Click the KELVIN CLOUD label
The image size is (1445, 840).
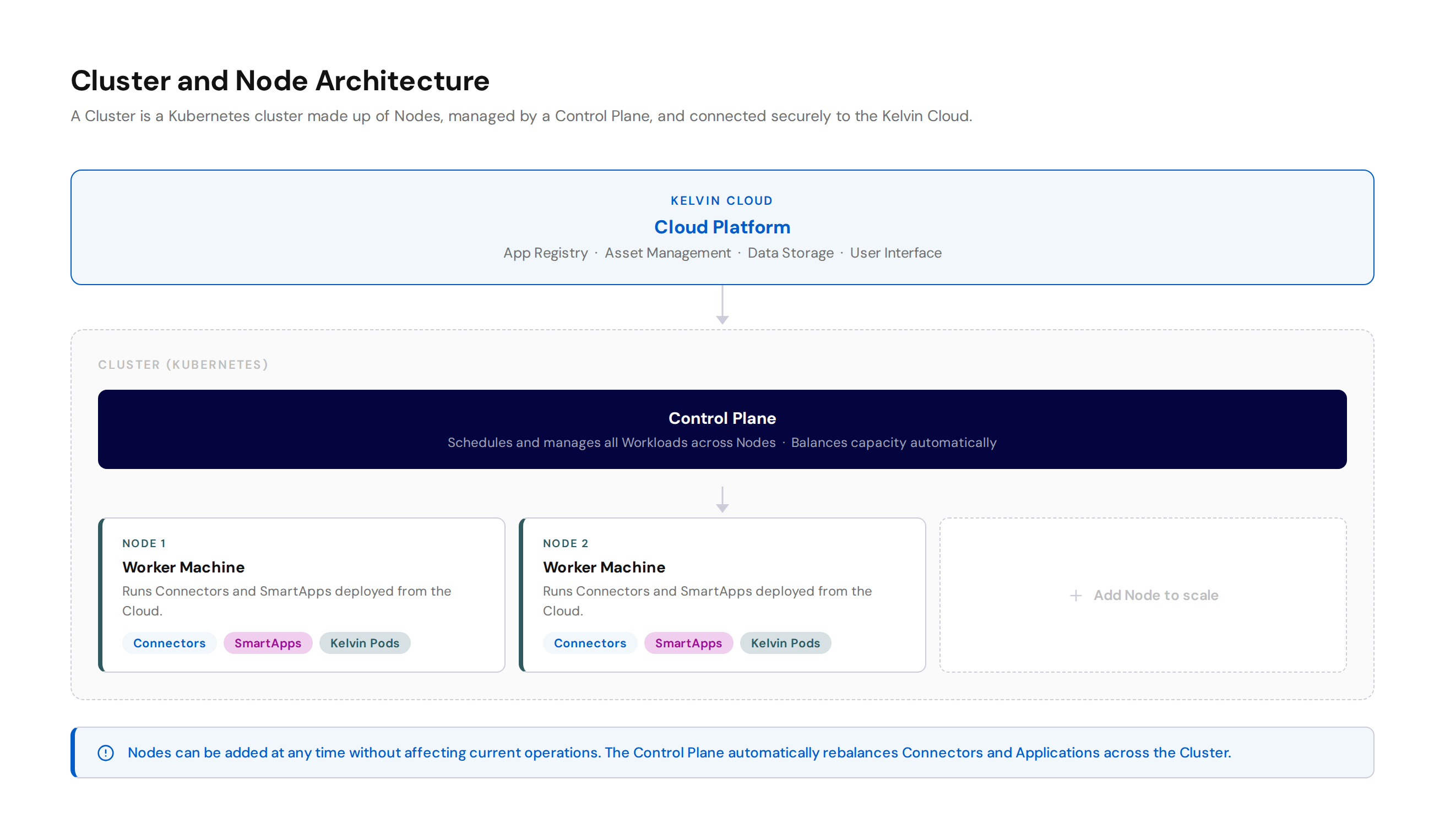click(x=722, y=200)
